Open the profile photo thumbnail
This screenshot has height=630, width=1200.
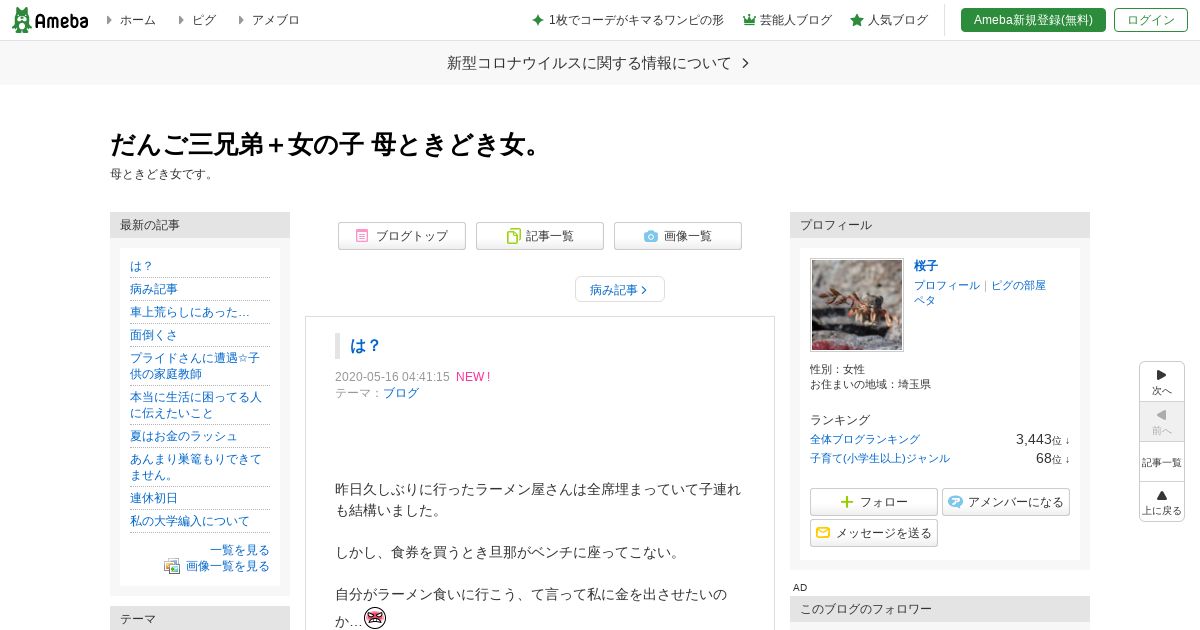click(x=857, y=305)
